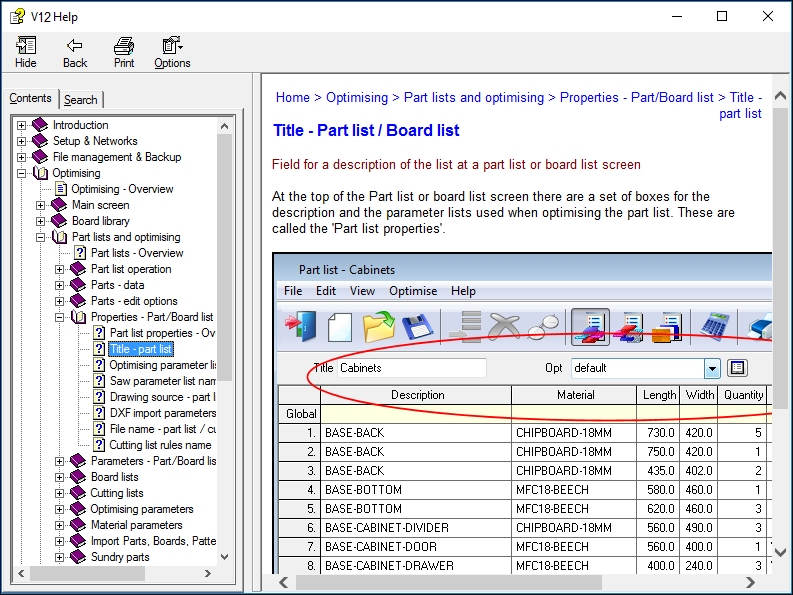Click the book icon next to Introduction
This screenshot has height=595, width=793.
39,124
